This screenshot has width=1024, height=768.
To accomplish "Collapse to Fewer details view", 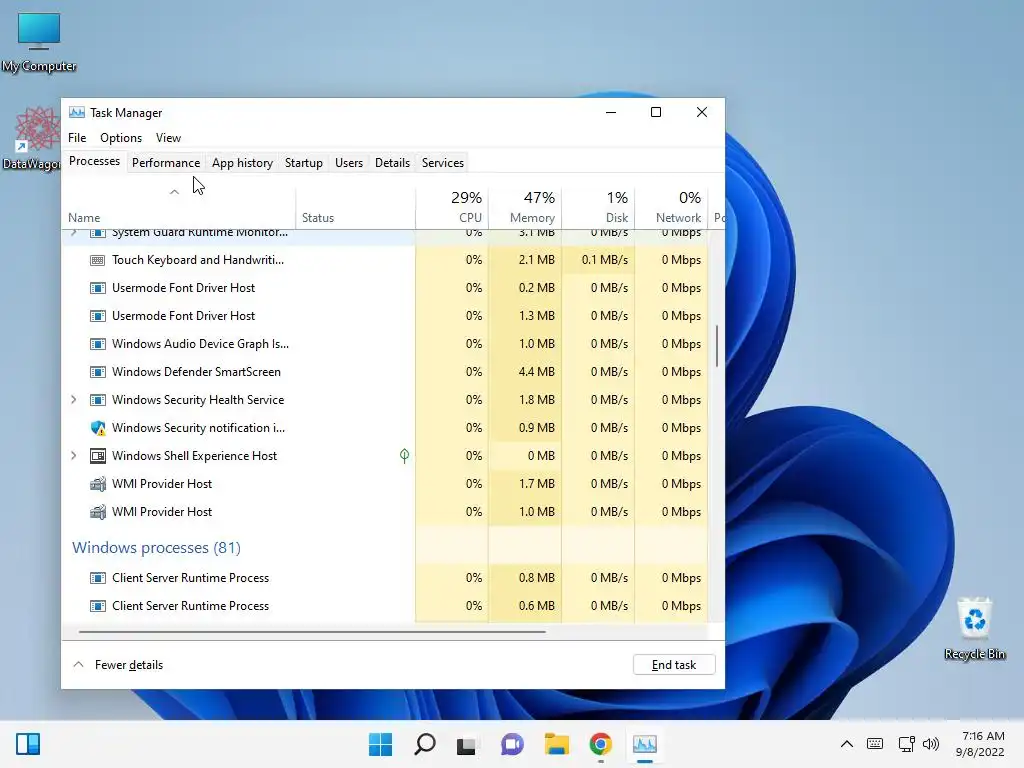I will coord(118,665).
